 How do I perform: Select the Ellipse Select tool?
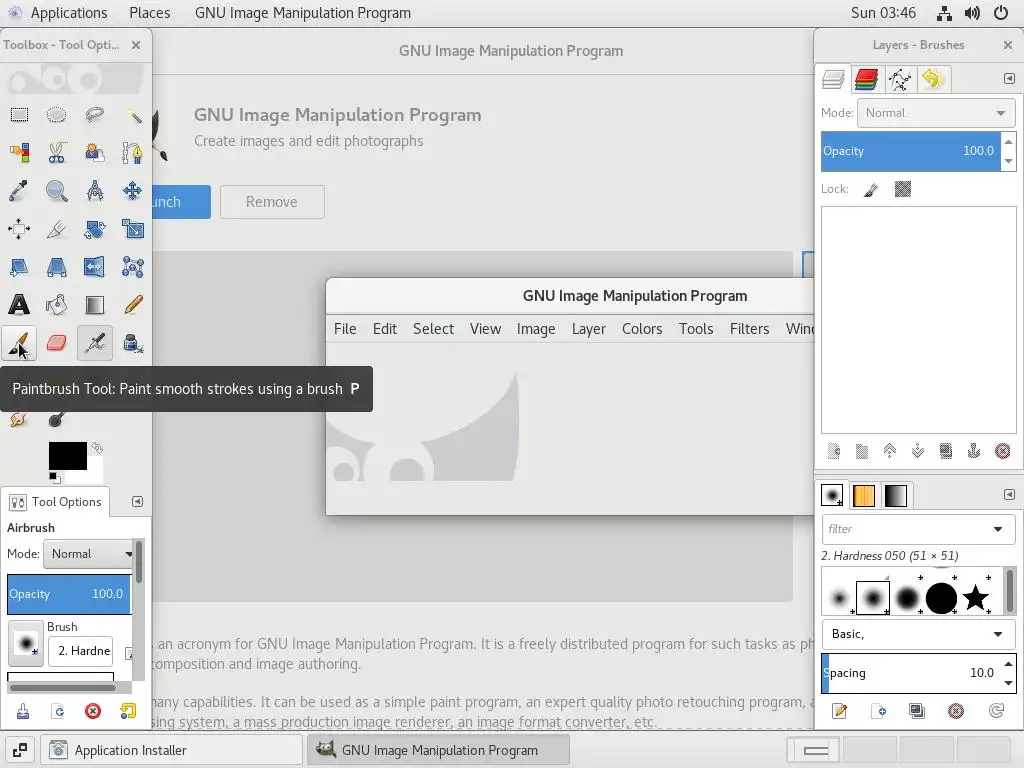coord(56,116)
